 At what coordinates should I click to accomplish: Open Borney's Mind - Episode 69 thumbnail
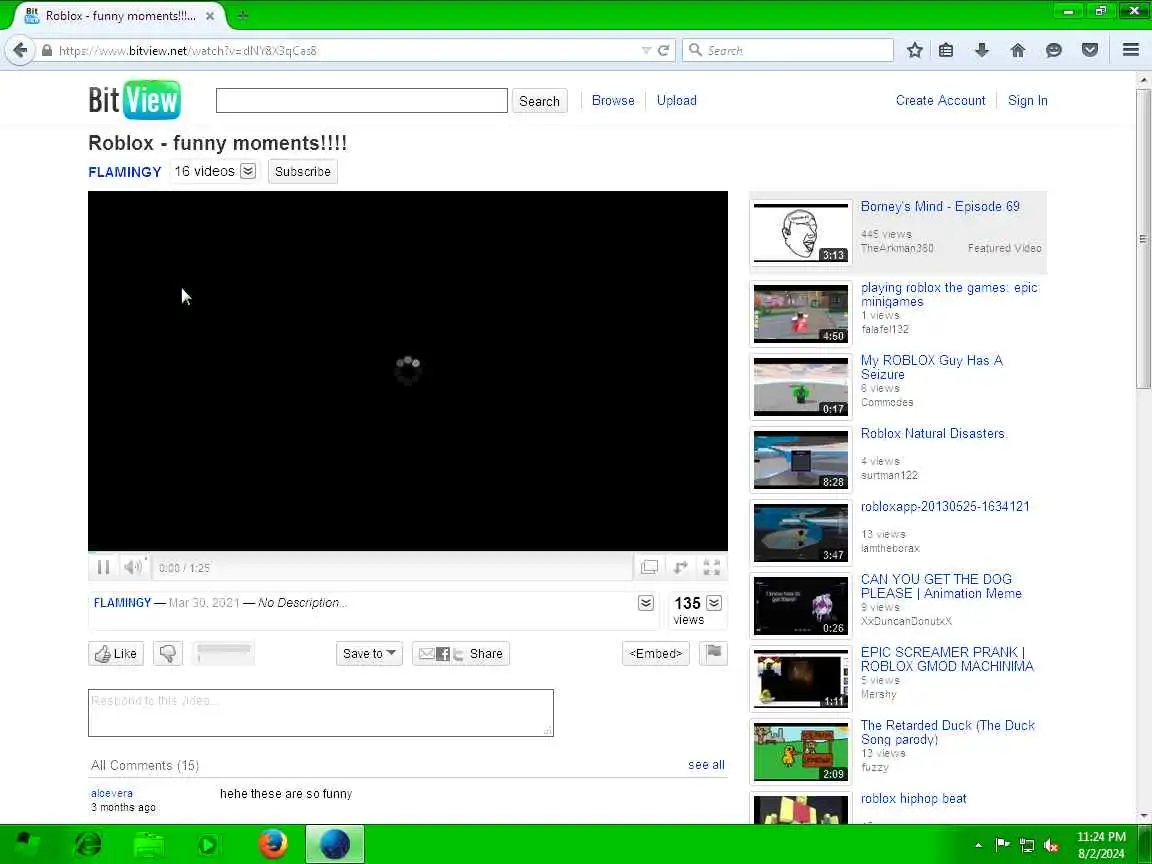[x=801, y=234]
